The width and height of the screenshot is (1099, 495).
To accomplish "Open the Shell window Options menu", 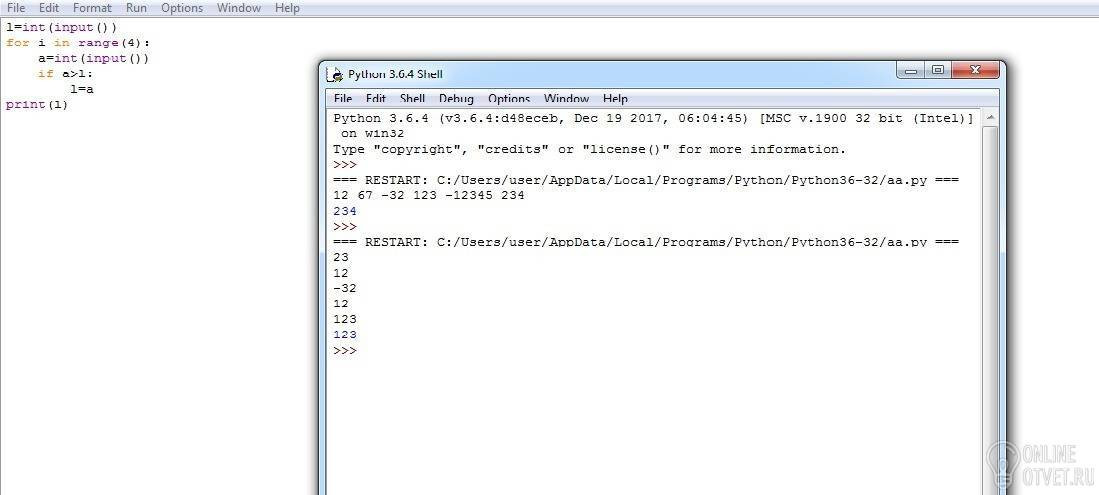I will pos(509,98).
